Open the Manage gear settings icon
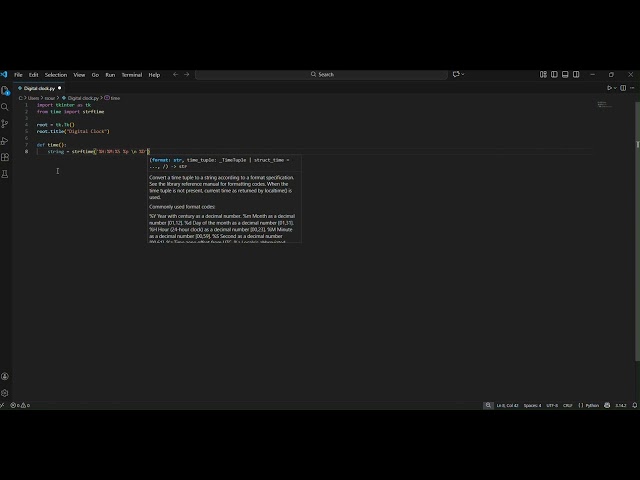 pos(5,393)
